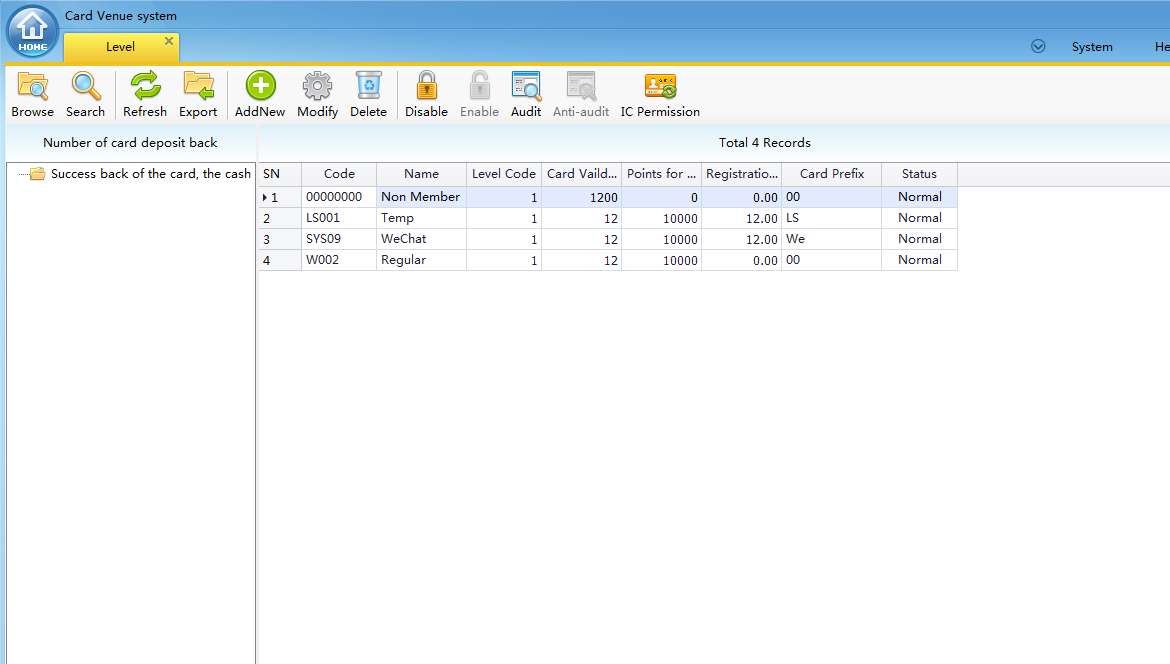
Task: Switch to the Level tab
Action: point(120,47)
